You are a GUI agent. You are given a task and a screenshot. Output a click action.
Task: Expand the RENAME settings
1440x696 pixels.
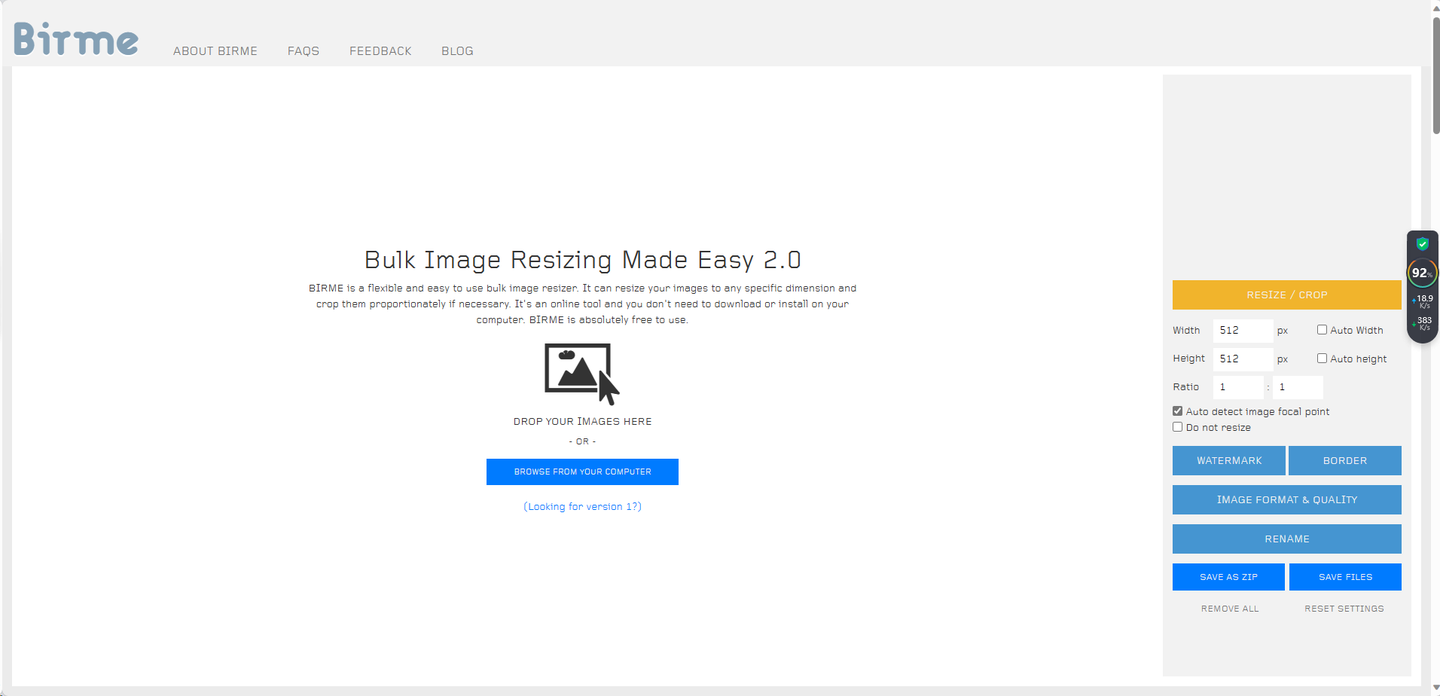point(1287,539)
